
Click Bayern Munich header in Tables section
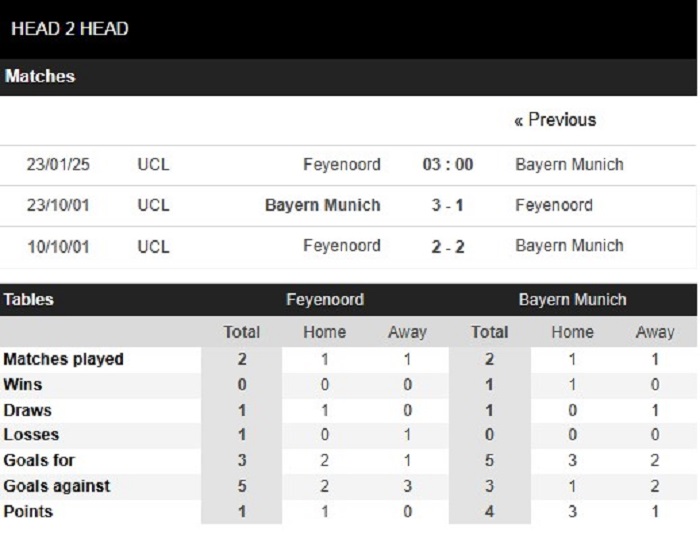click(572, 299)
